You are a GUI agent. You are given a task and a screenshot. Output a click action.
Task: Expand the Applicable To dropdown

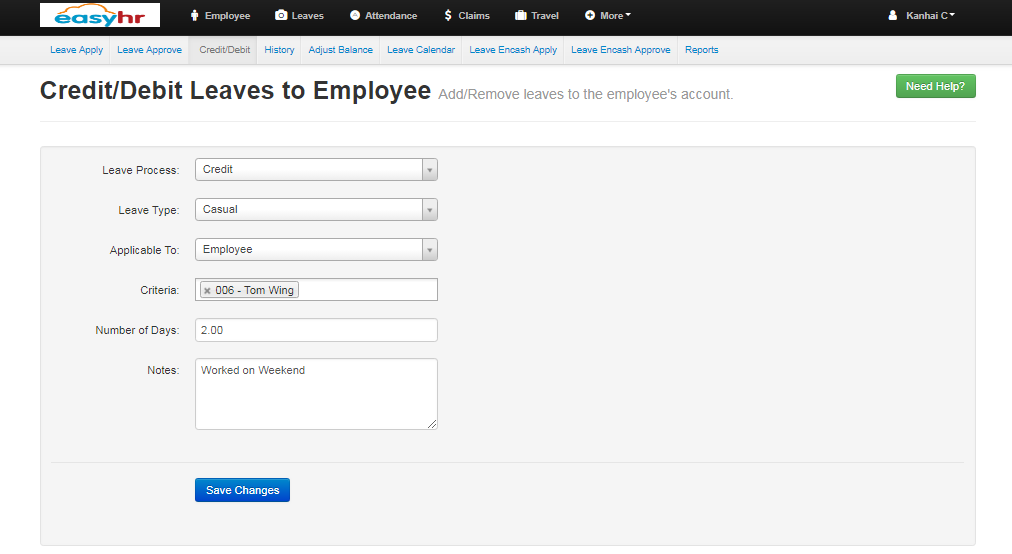(429, 250)
